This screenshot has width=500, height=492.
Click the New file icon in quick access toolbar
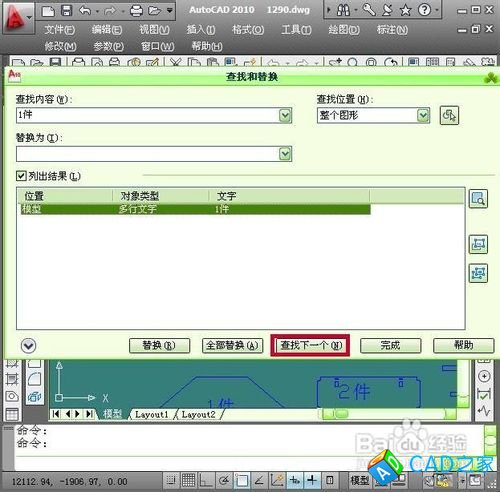pyautogui.click(x=48, y=11)
